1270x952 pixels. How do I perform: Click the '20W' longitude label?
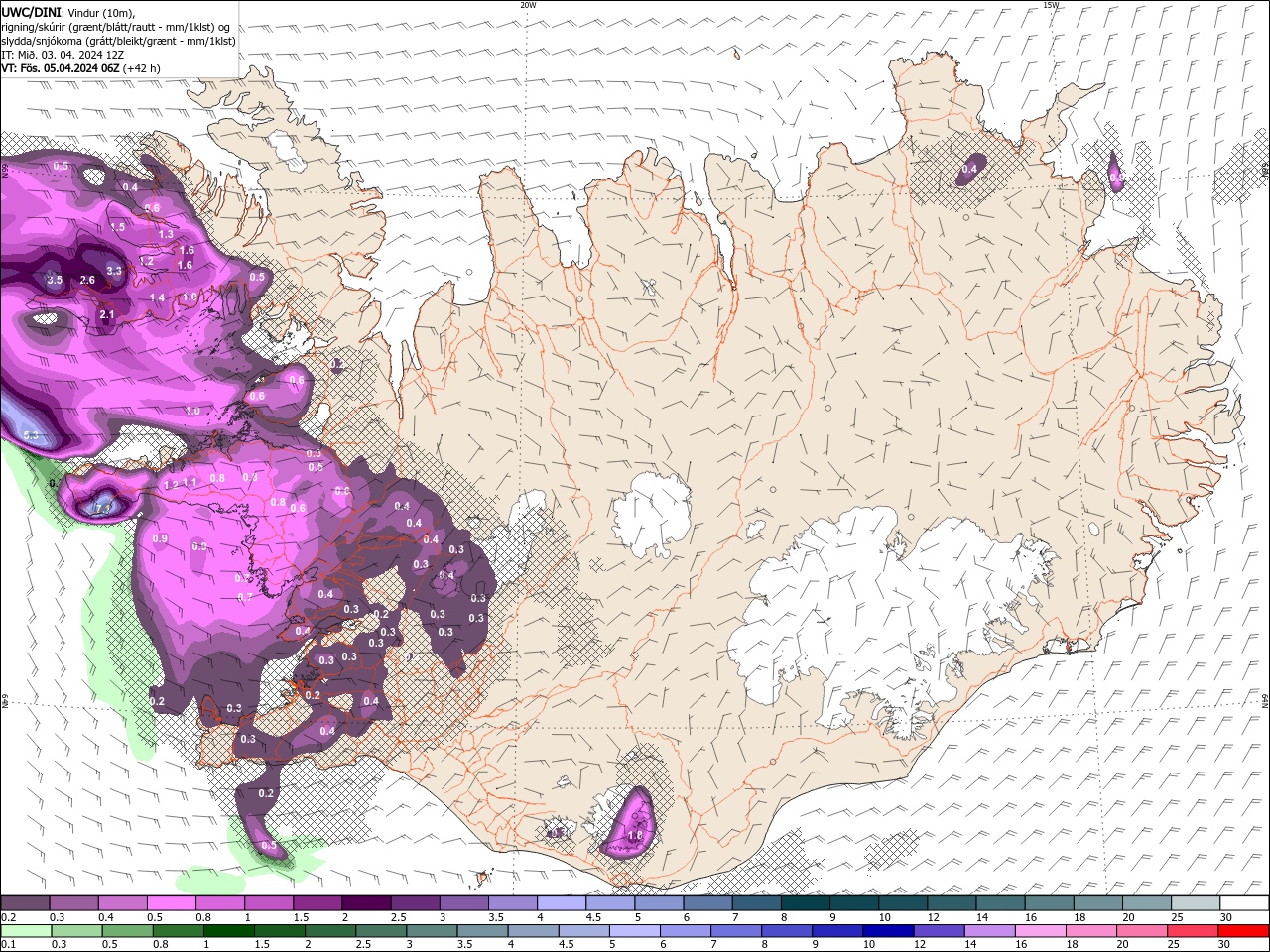tap(528, 5)
